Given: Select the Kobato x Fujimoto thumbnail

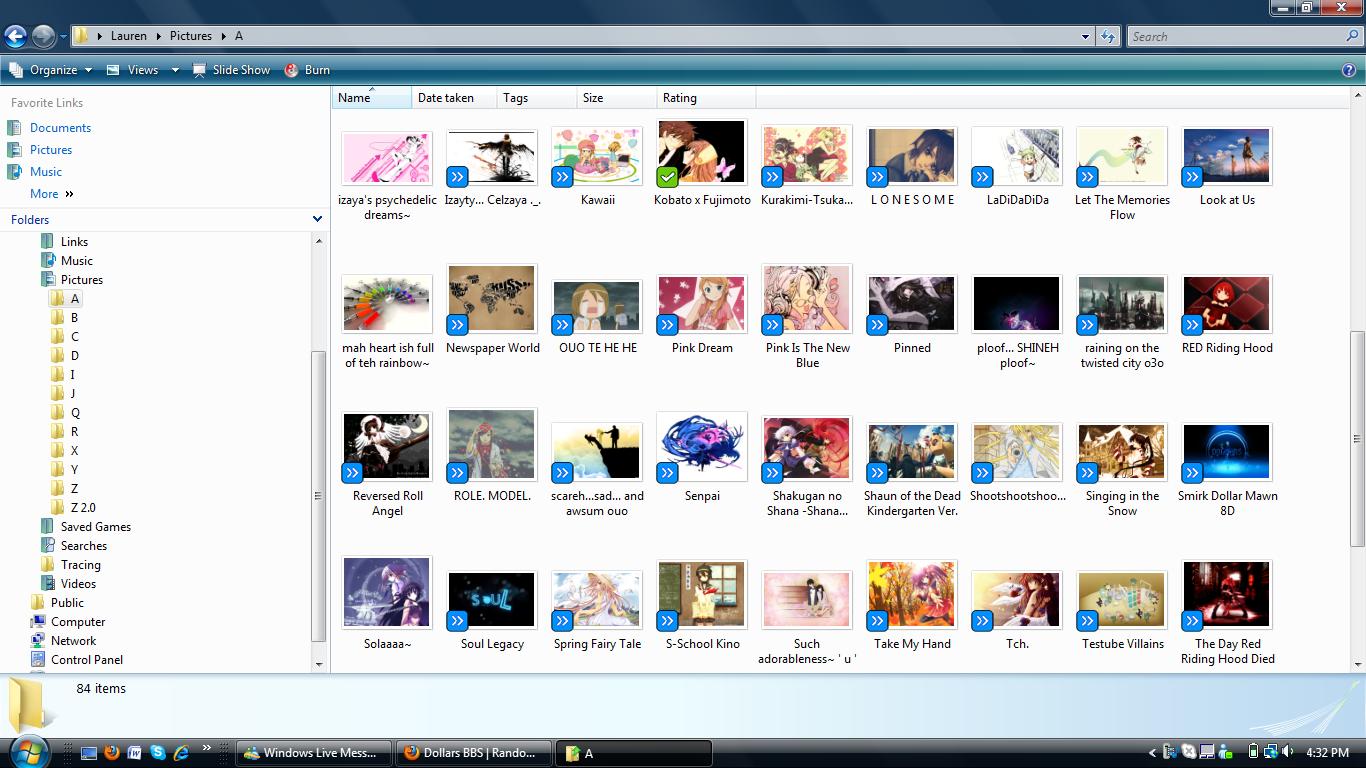Looking at the screenshot, I should coord(702,153).
